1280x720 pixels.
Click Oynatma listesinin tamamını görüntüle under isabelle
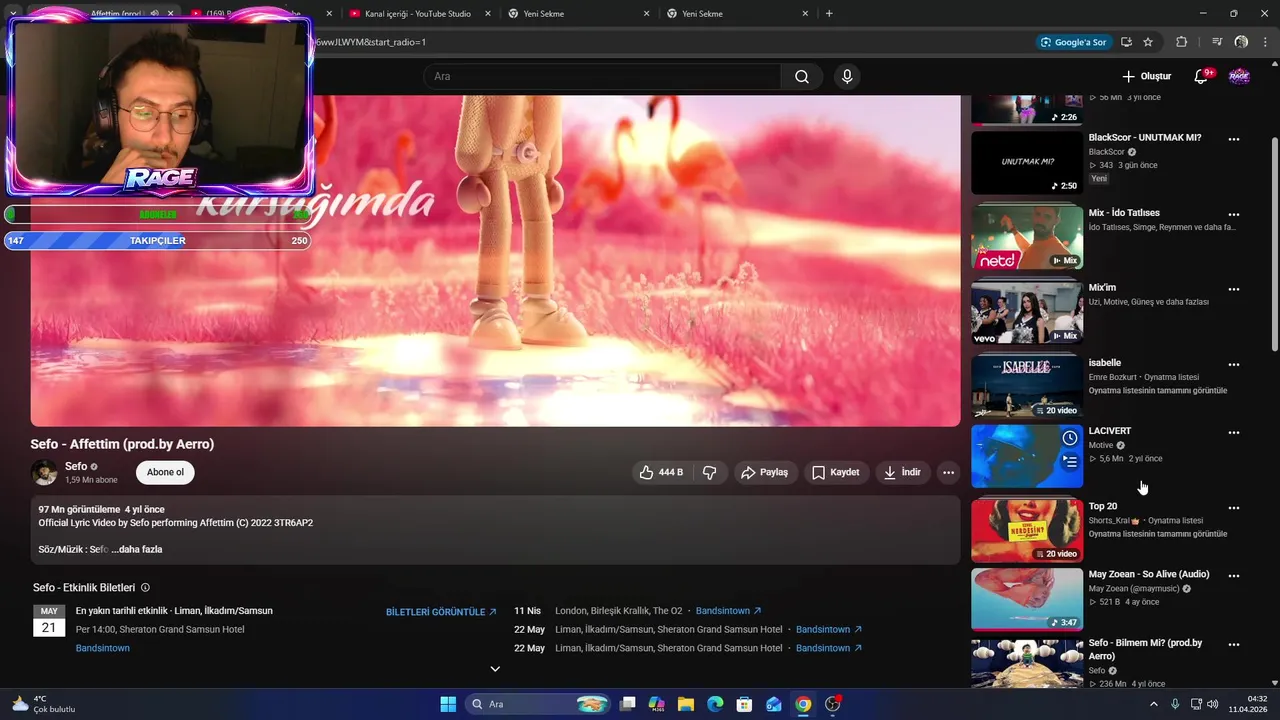tap(1158, 391)
